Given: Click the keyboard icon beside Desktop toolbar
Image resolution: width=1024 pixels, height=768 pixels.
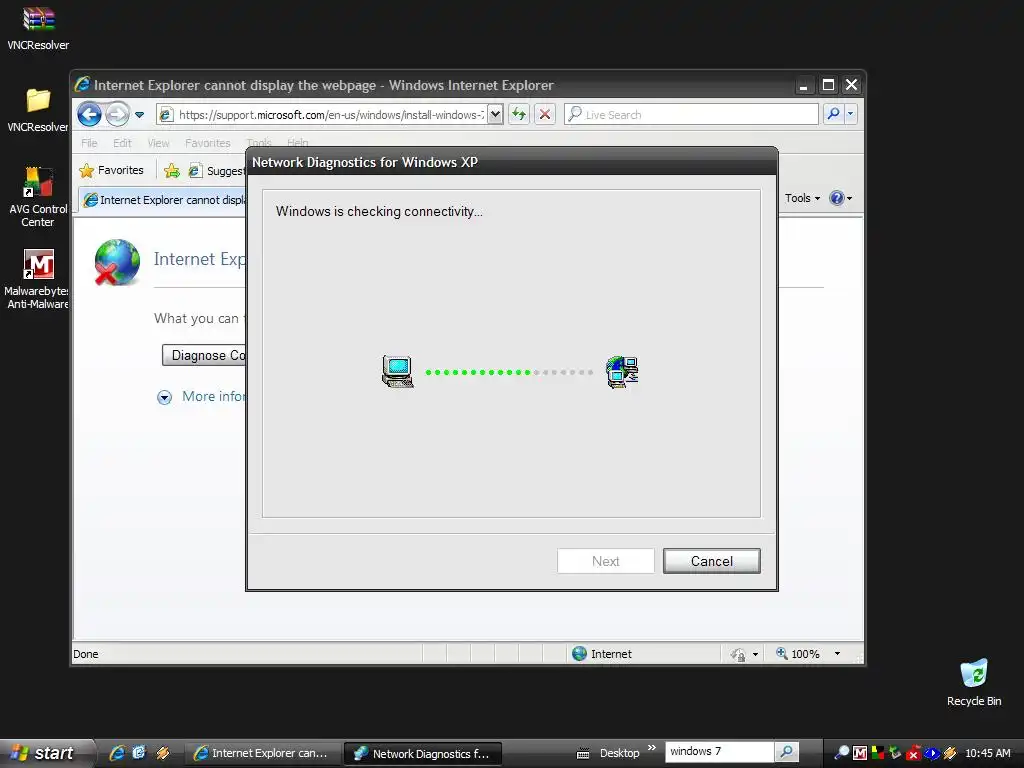Looking at the screenshot, I should pos(583,754).
